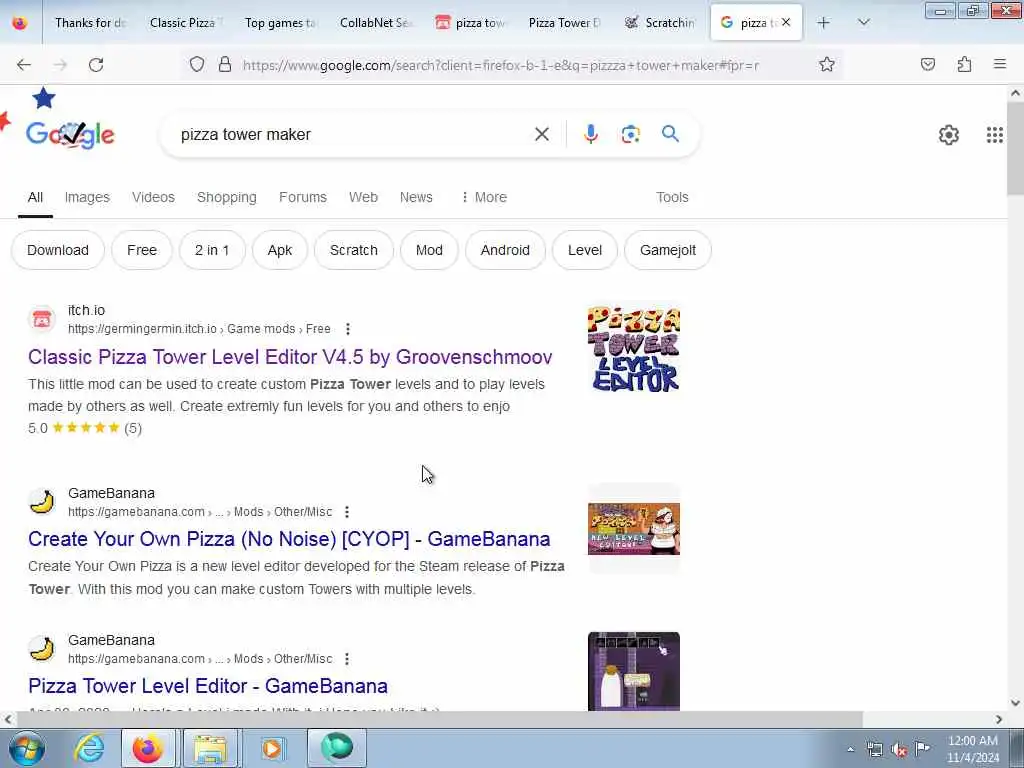Apply the 2 in 1 suggestion chip
The width and height of the screenshot is (1024, 768).
click(212, 250)
